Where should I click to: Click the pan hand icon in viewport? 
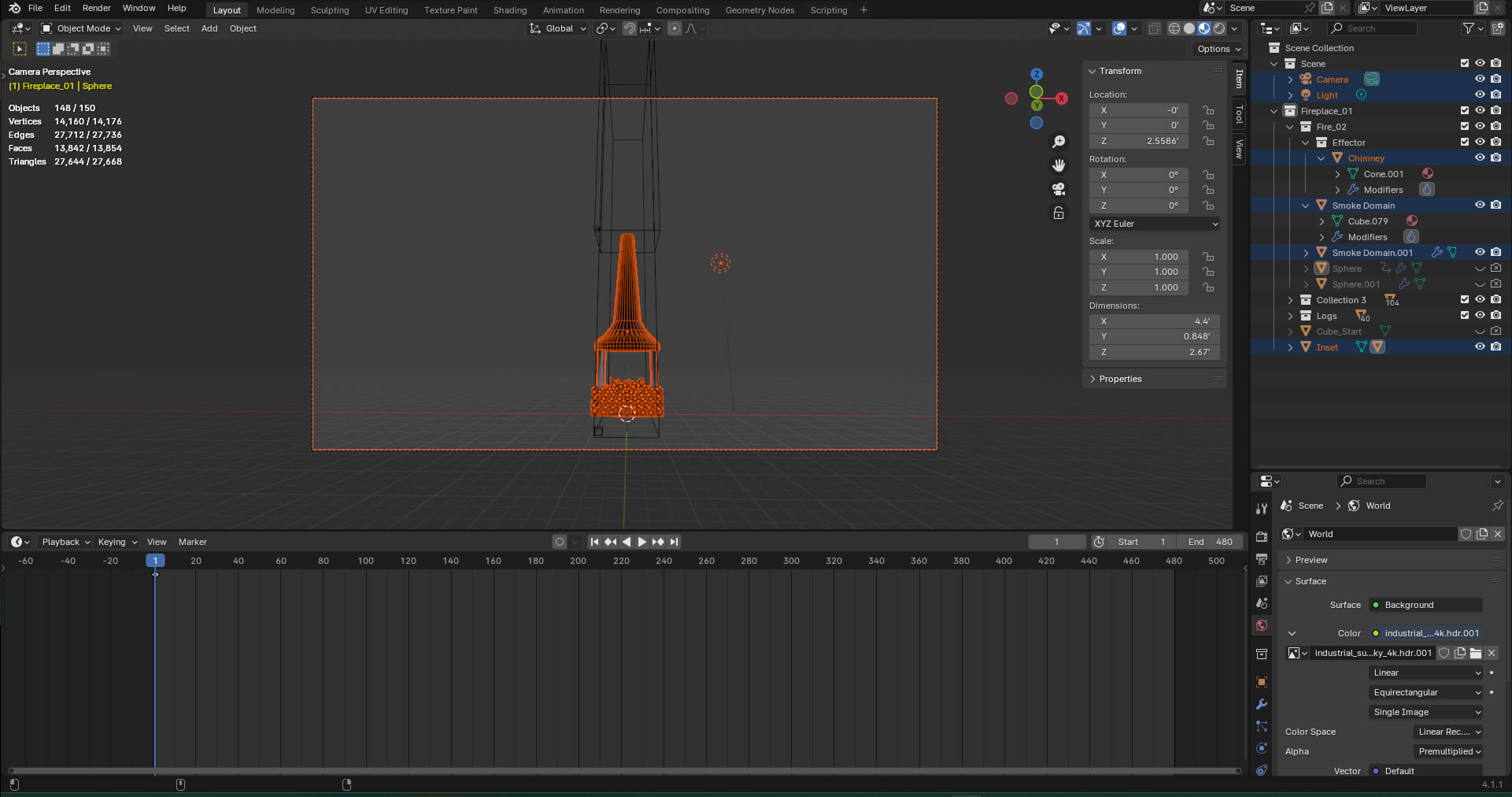click(1059, 165)
